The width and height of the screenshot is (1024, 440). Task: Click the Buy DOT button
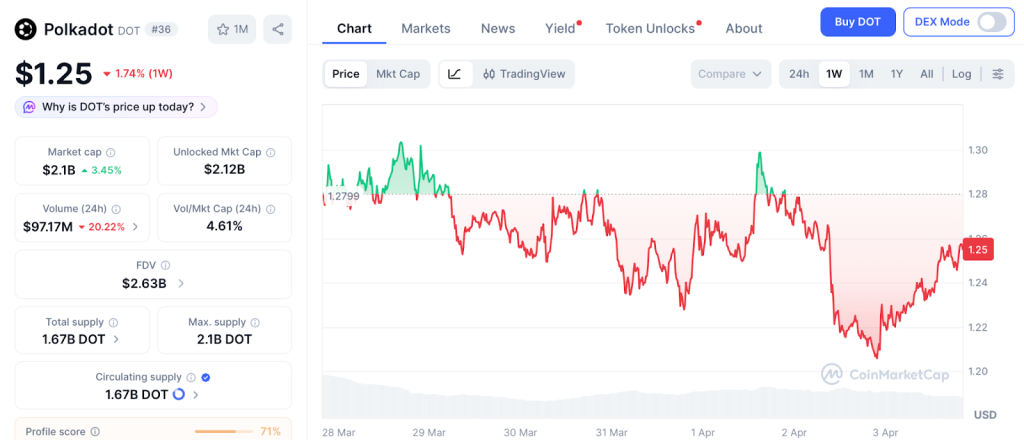tap(858, 22)
